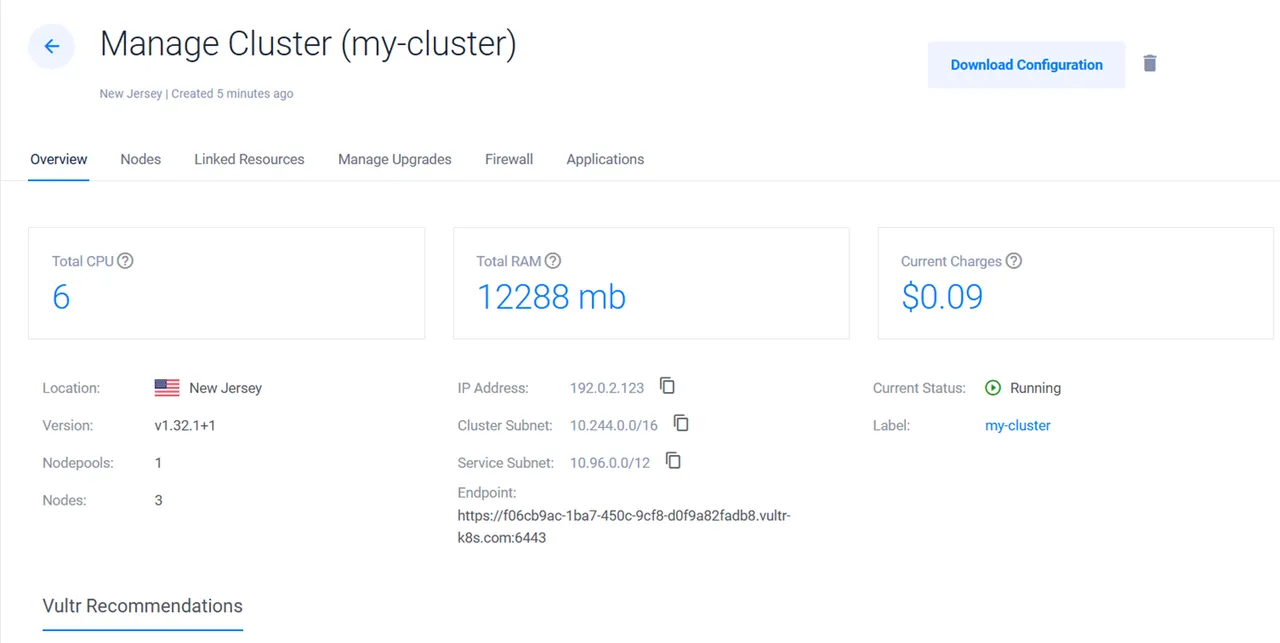Copy the Cluster Subnet value
The width and height of the screenshot is (1280, 643).
(681, 423)
